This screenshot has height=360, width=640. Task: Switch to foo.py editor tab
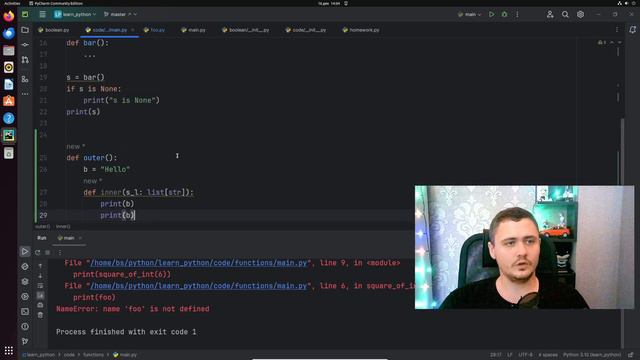click(x=154, y=30)
